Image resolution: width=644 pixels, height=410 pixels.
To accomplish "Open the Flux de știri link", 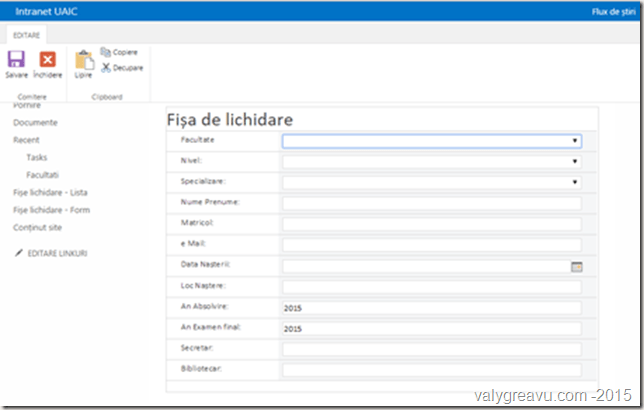I will [613, 11].
